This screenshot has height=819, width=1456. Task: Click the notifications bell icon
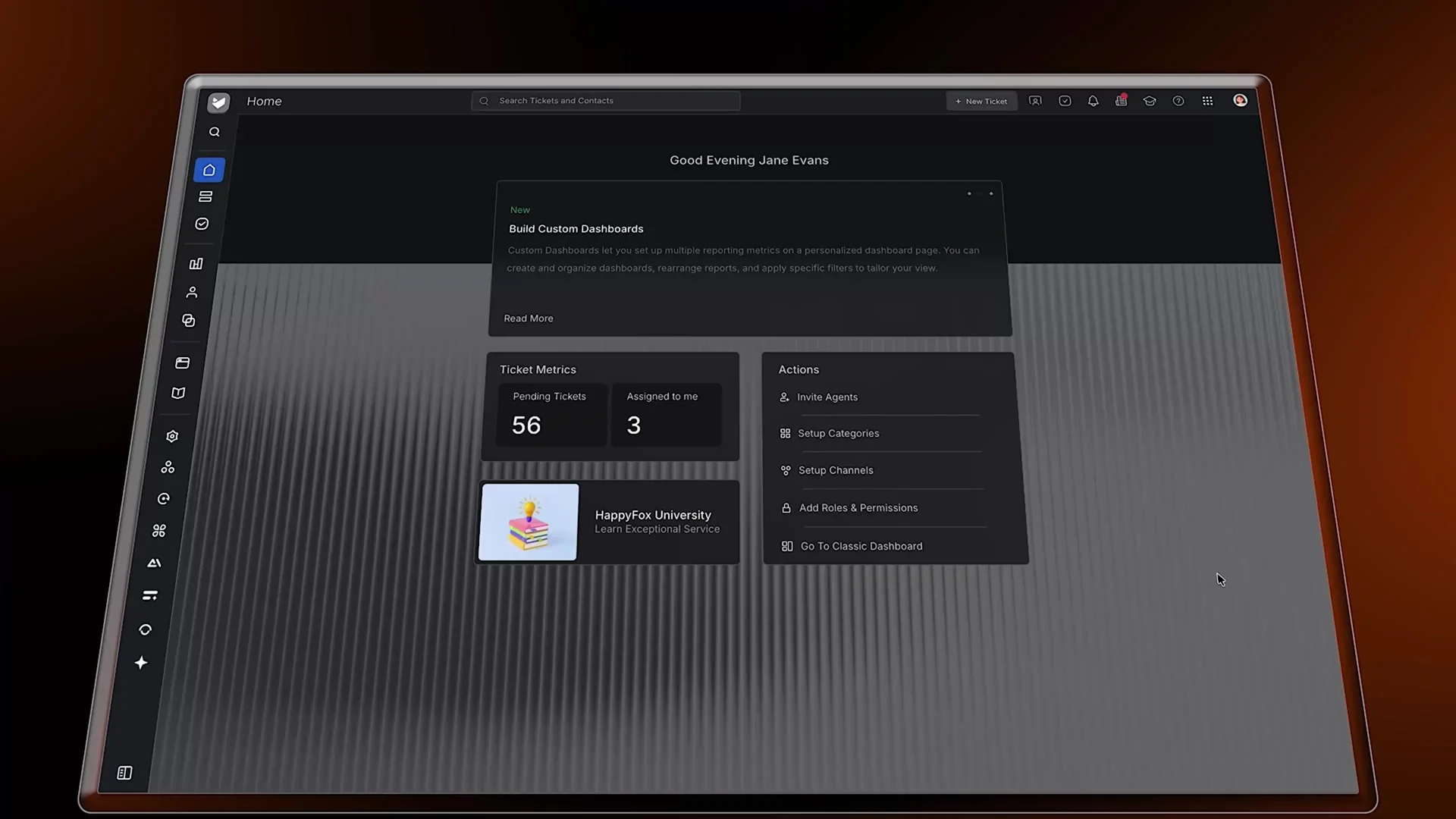1093,101
